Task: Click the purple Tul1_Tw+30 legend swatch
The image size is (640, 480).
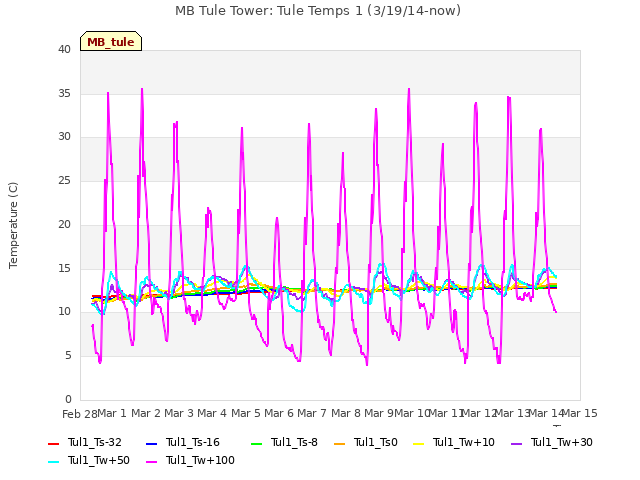Action: 516,443
